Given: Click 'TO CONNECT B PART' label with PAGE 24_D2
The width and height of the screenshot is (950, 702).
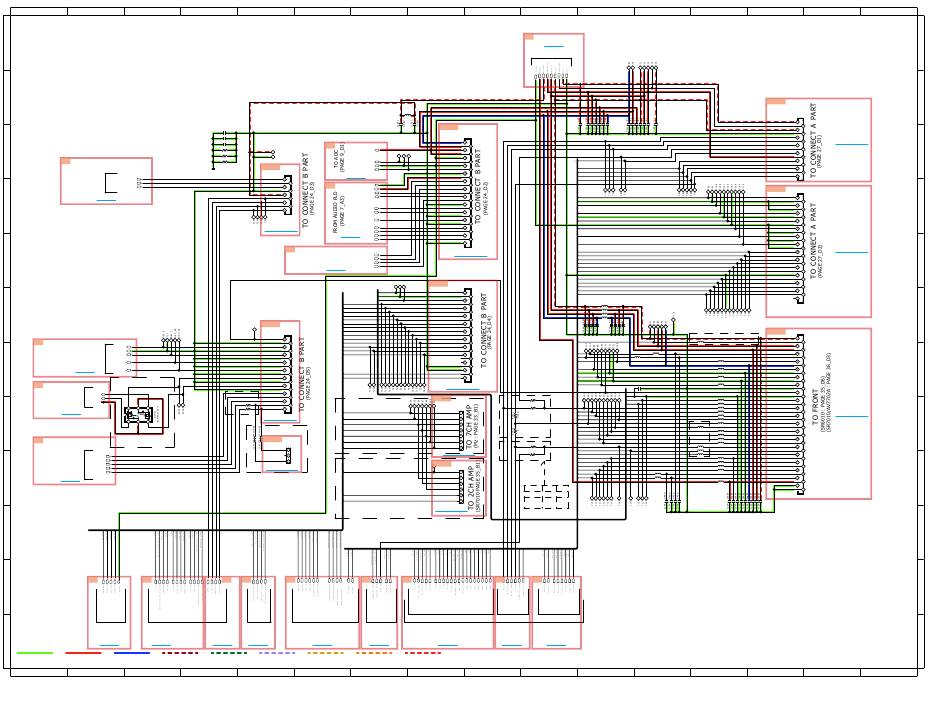Looking at the screenshot, I should pos(480,186).
